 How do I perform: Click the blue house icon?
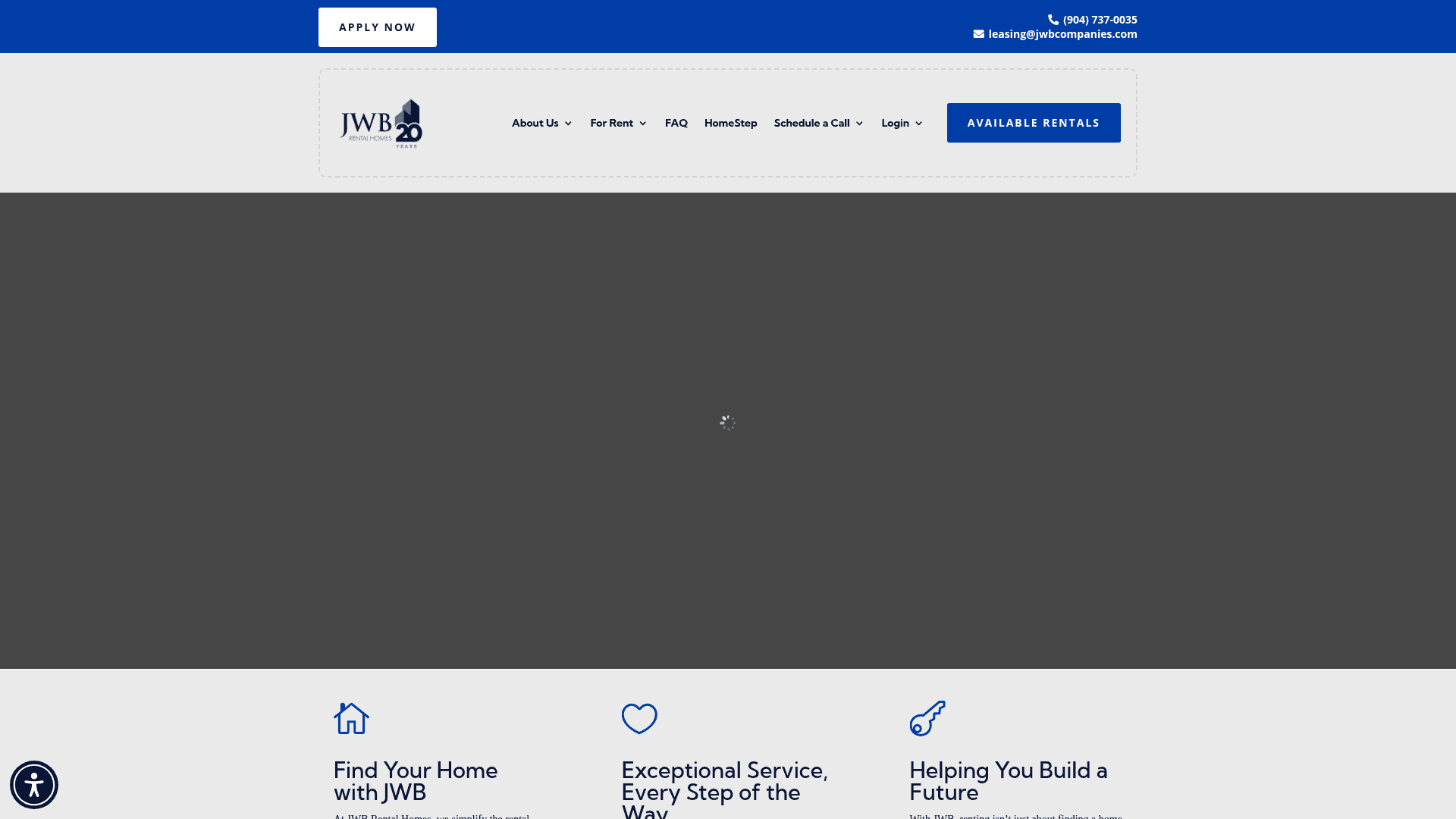click(x=351, y=718)
